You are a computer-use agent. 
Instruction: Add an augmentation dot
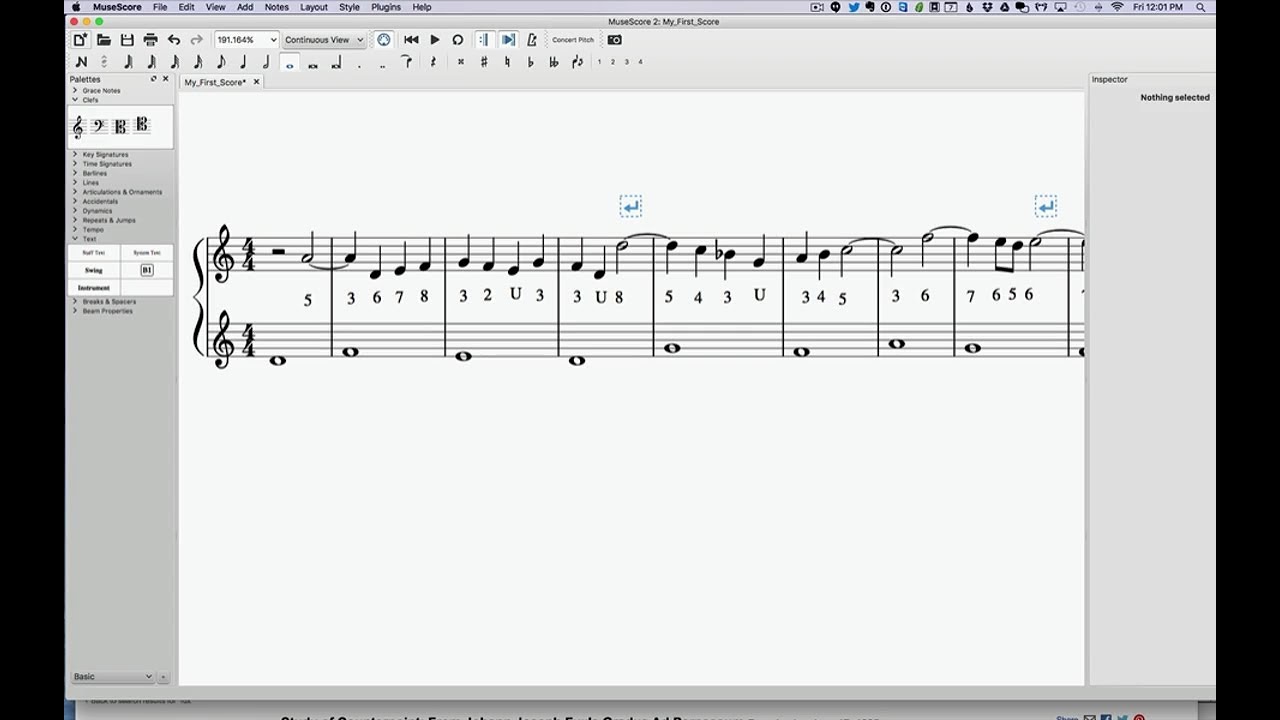click(359, 65)
